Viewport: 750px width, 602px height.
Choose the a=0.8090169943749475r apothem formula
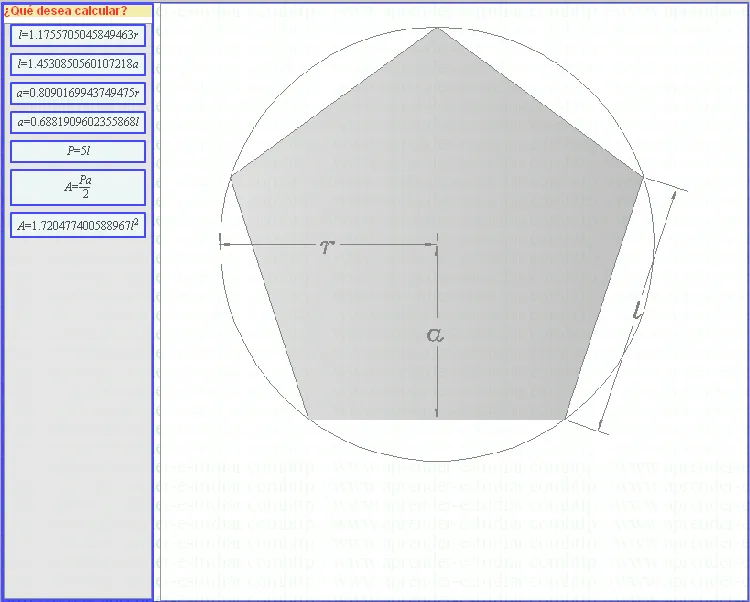click(78, 93)
